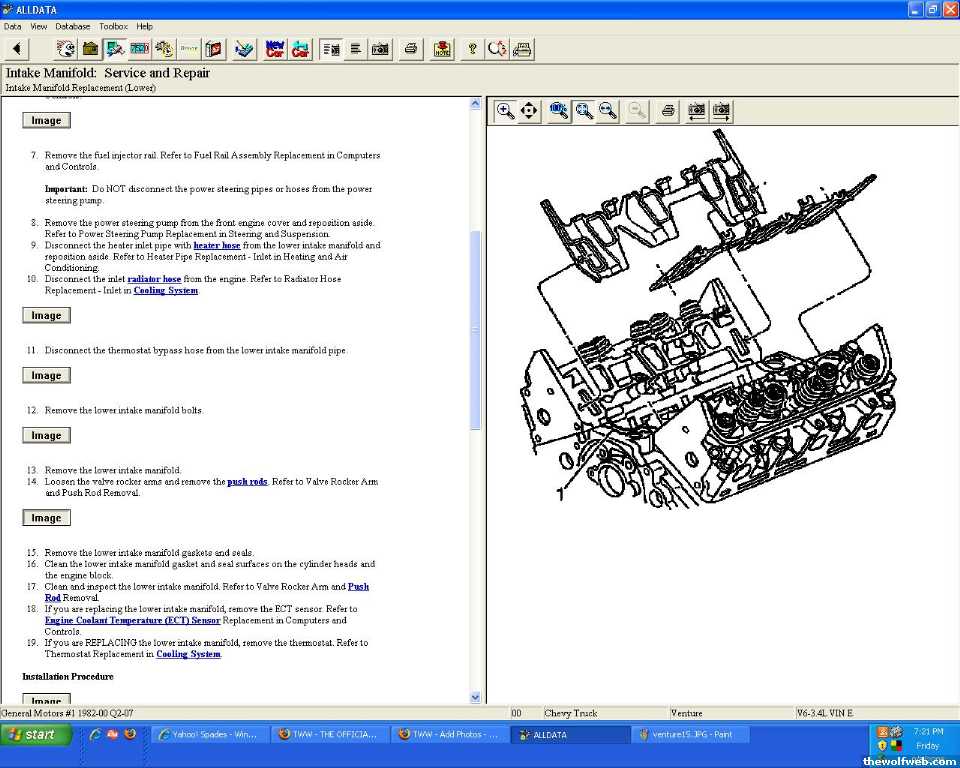Click the back arrow in main toolbar
Screen dimensions: 960x768
coord(17,49)
